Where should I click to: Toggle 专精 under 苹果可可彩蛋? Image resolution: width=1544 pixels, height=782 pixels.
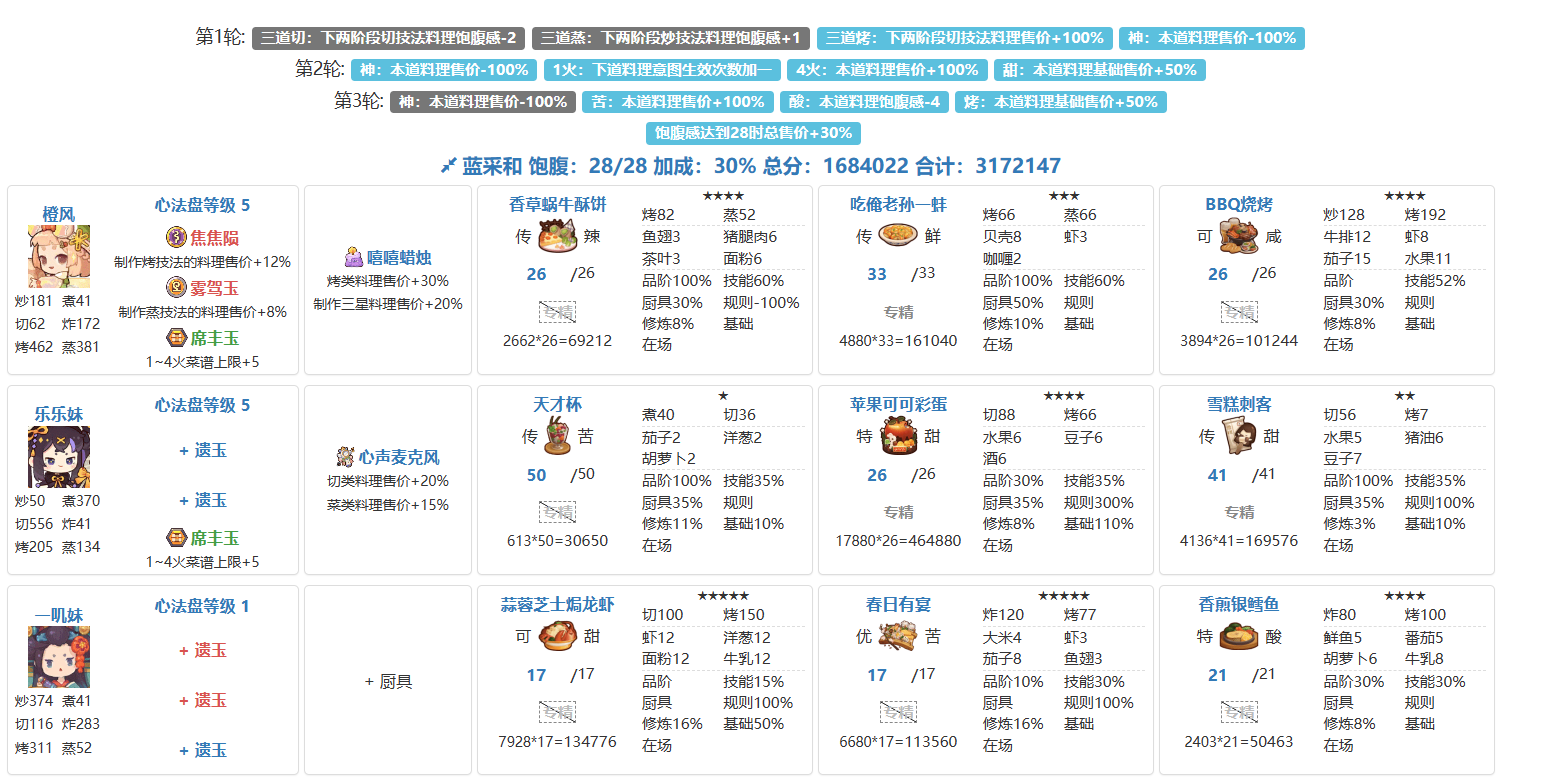coord(898,512)
